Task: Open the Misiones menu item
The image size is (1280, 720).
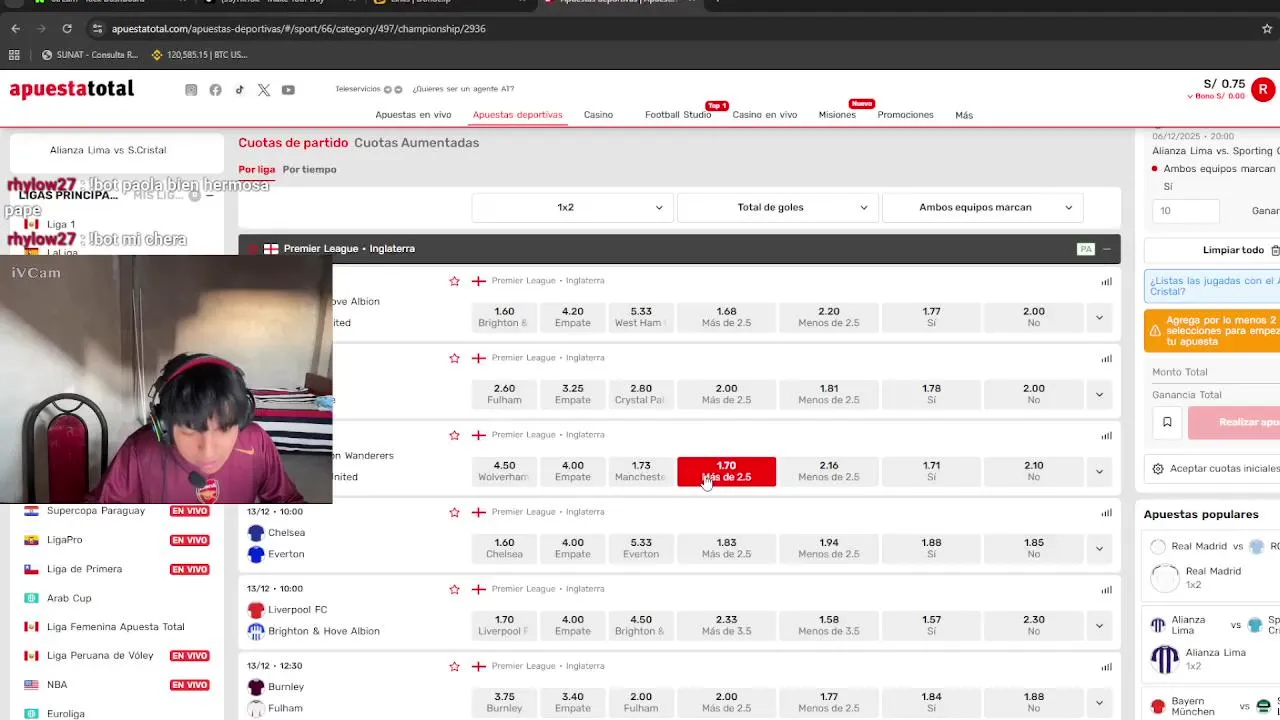Action: click(837, 115)
